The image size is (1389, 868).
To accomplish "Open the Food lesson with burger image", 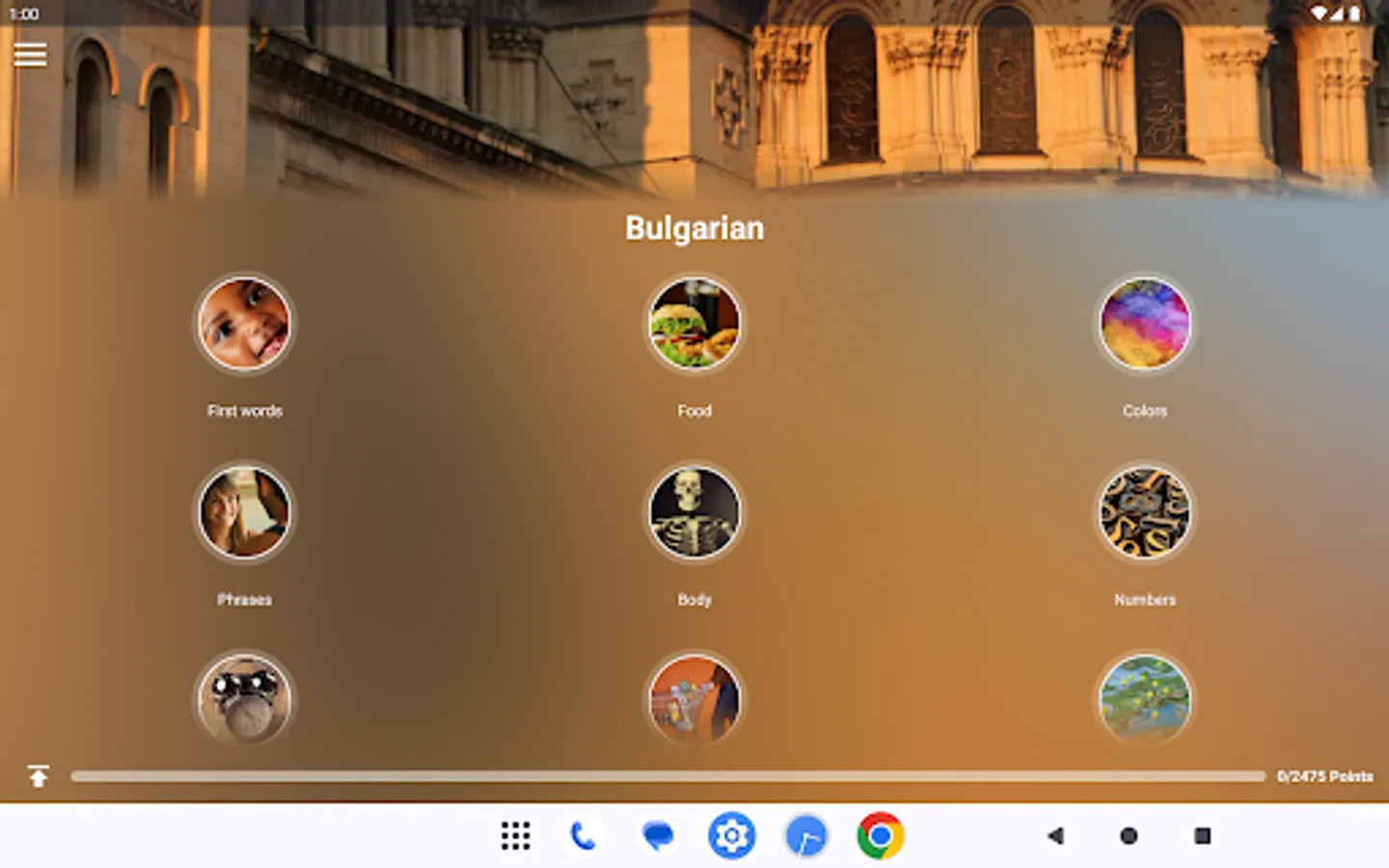I will tap(694, 324).
